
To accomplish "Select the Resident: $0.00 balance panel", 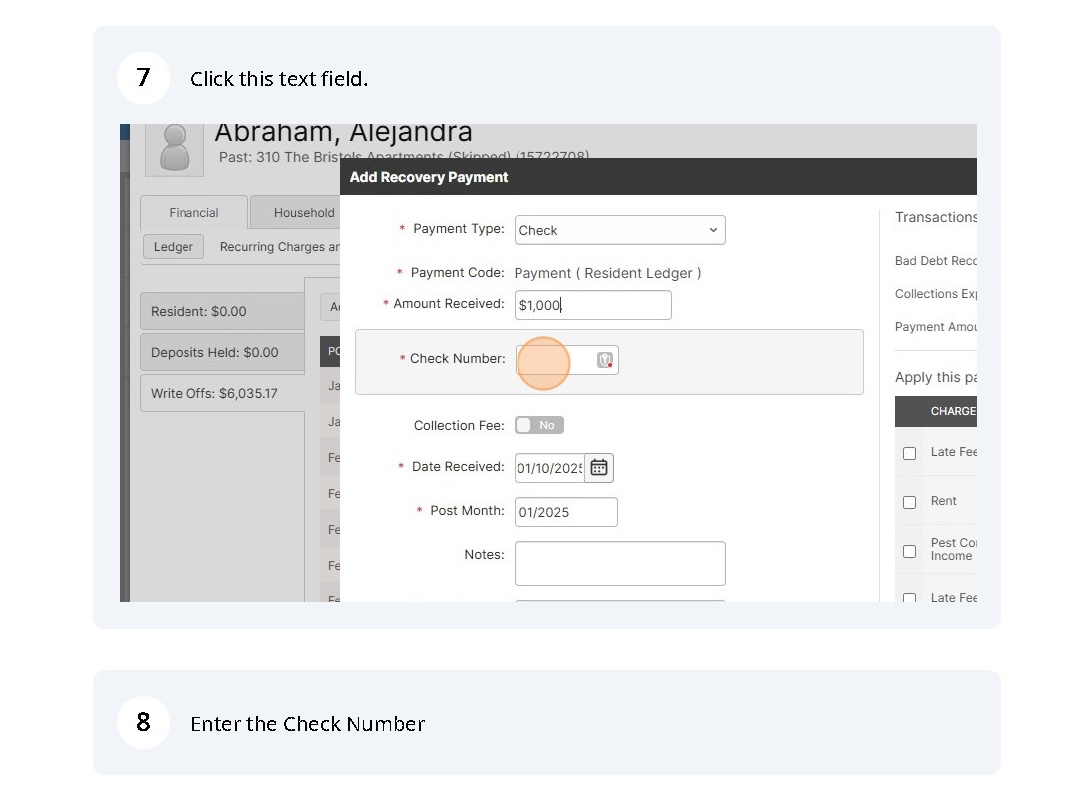I will point(222,311).
